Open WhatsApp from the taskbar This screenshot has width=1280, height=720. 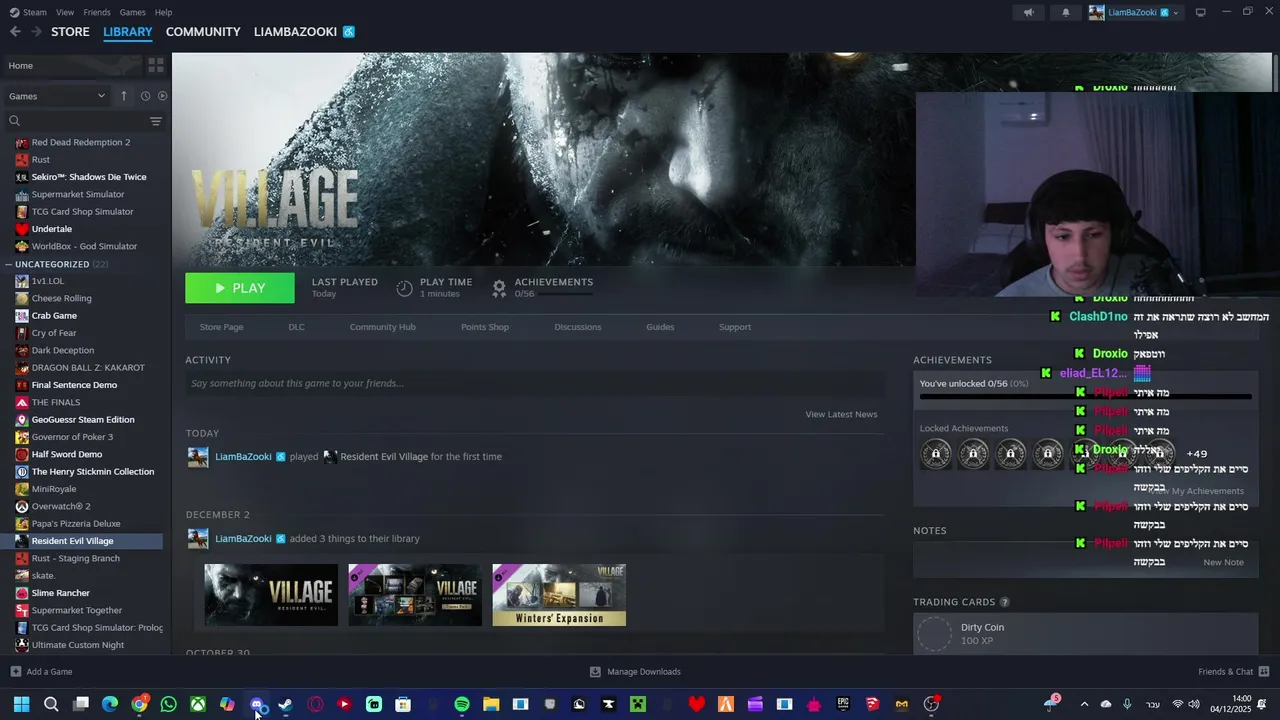click(168, 704)
